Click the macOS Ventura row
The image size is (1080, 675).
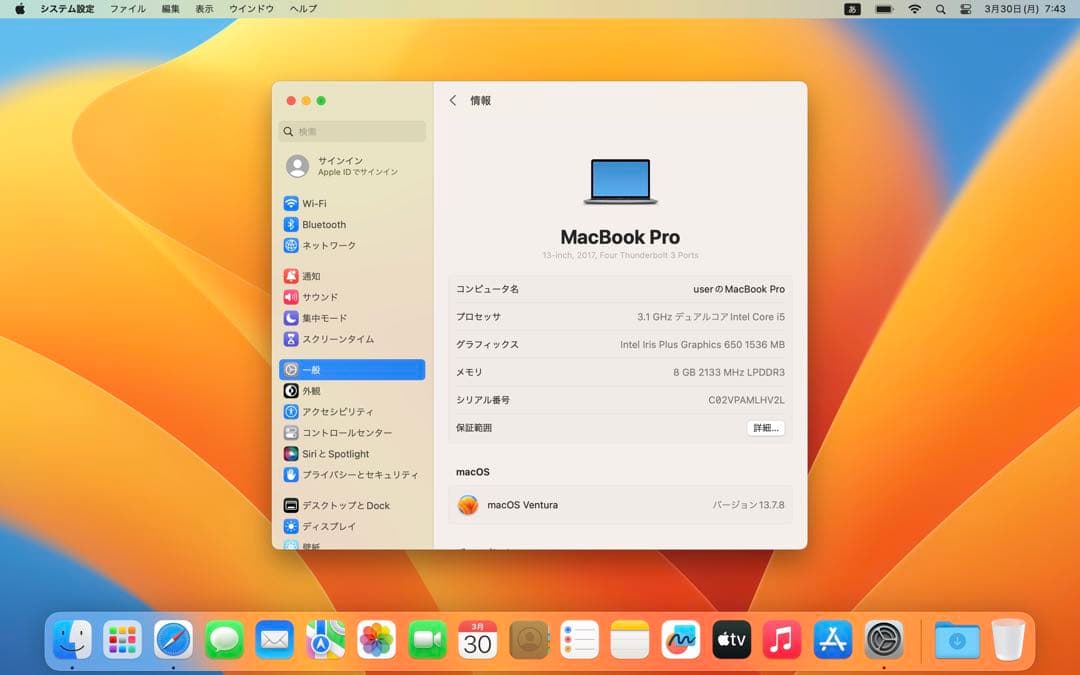point(620,505)
